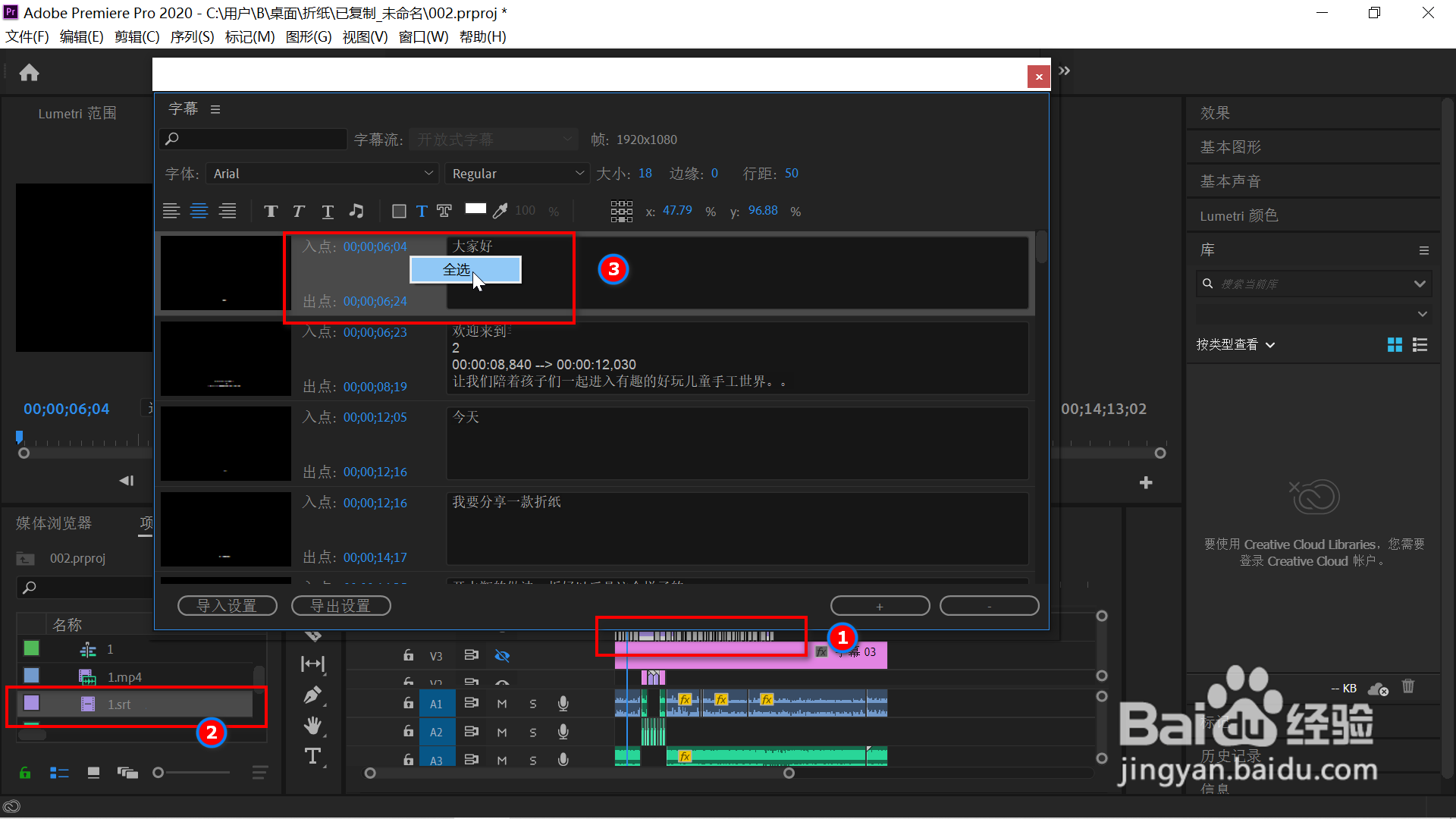
Task: Click project icon view icon
Action: click(x=93, y=773)
